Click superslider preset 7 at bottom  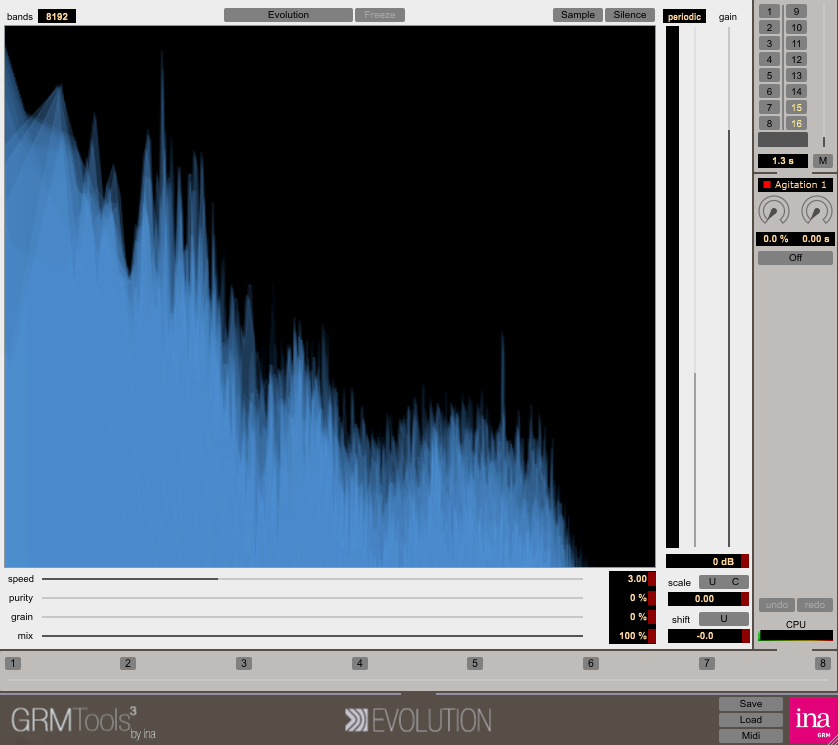[x=707, y=664]
